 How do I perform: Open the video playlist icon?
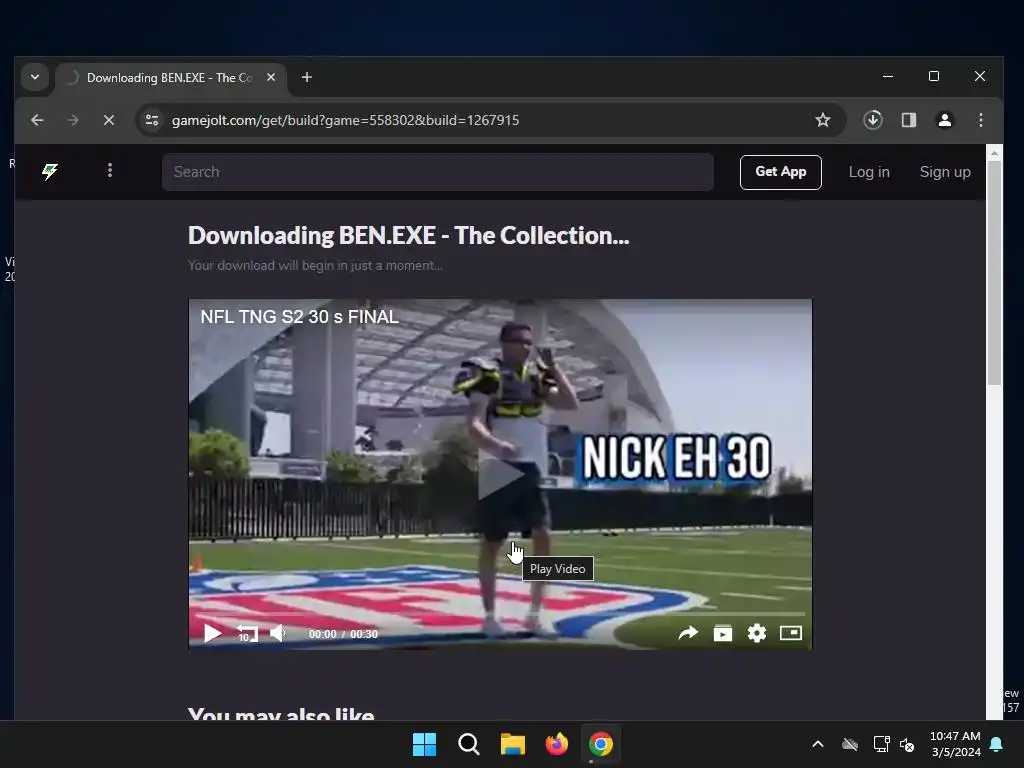click(723, 633)
